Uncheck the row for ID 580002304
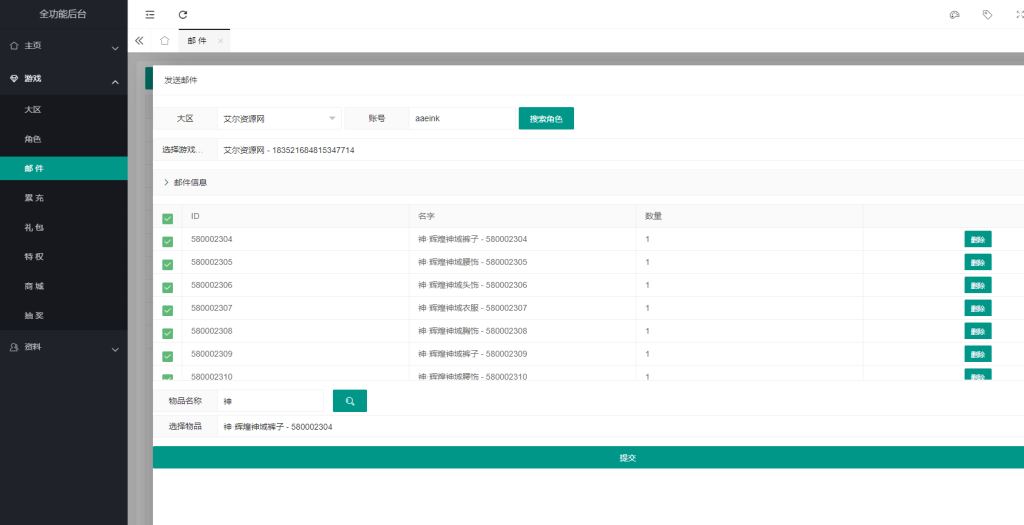Image resolution: width=1024 pixels, height=525 pixels. coord(167,241)
